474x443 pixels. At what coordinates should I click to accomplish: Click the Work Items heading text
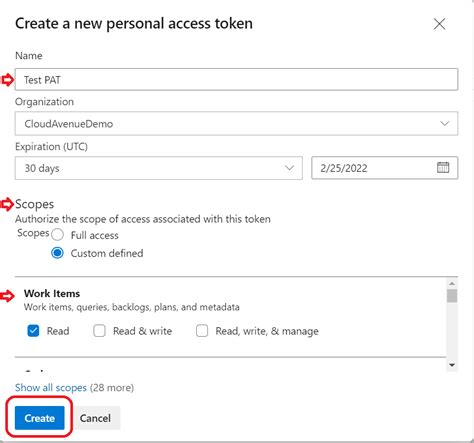tap(52, 293)
